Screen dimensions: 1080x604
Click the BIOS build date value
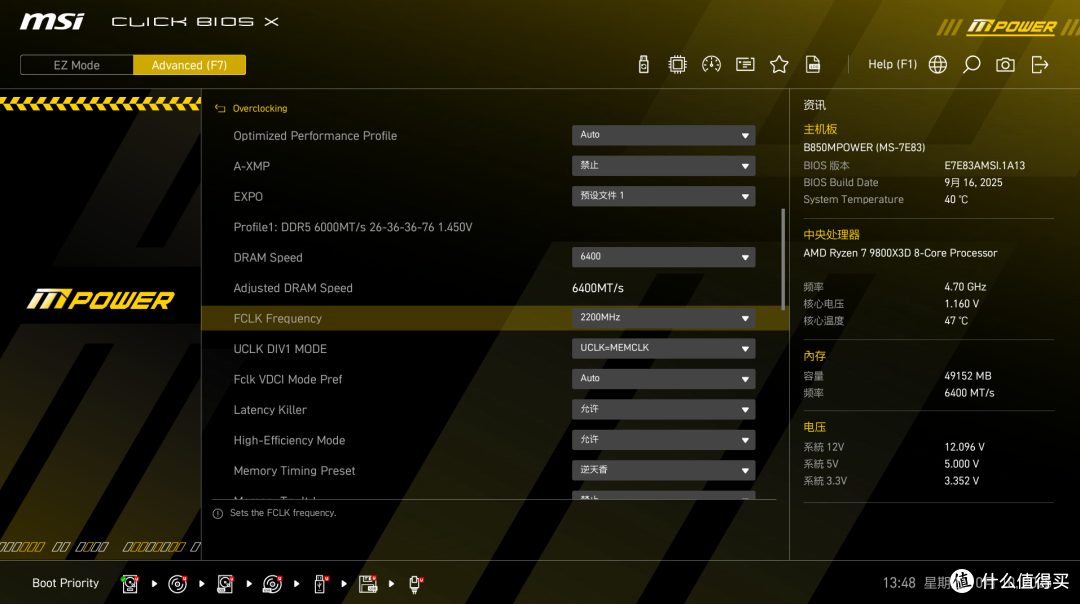coord(973,183)
